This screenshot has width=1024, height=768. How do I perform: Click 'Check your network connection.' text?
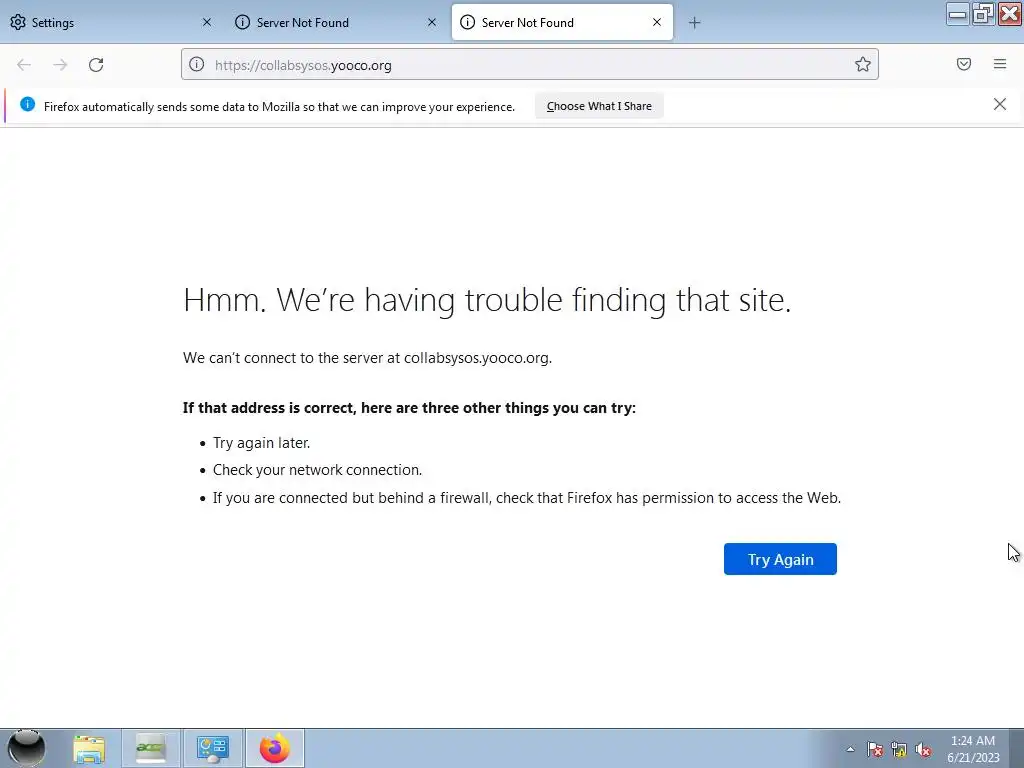pos(317,470)
